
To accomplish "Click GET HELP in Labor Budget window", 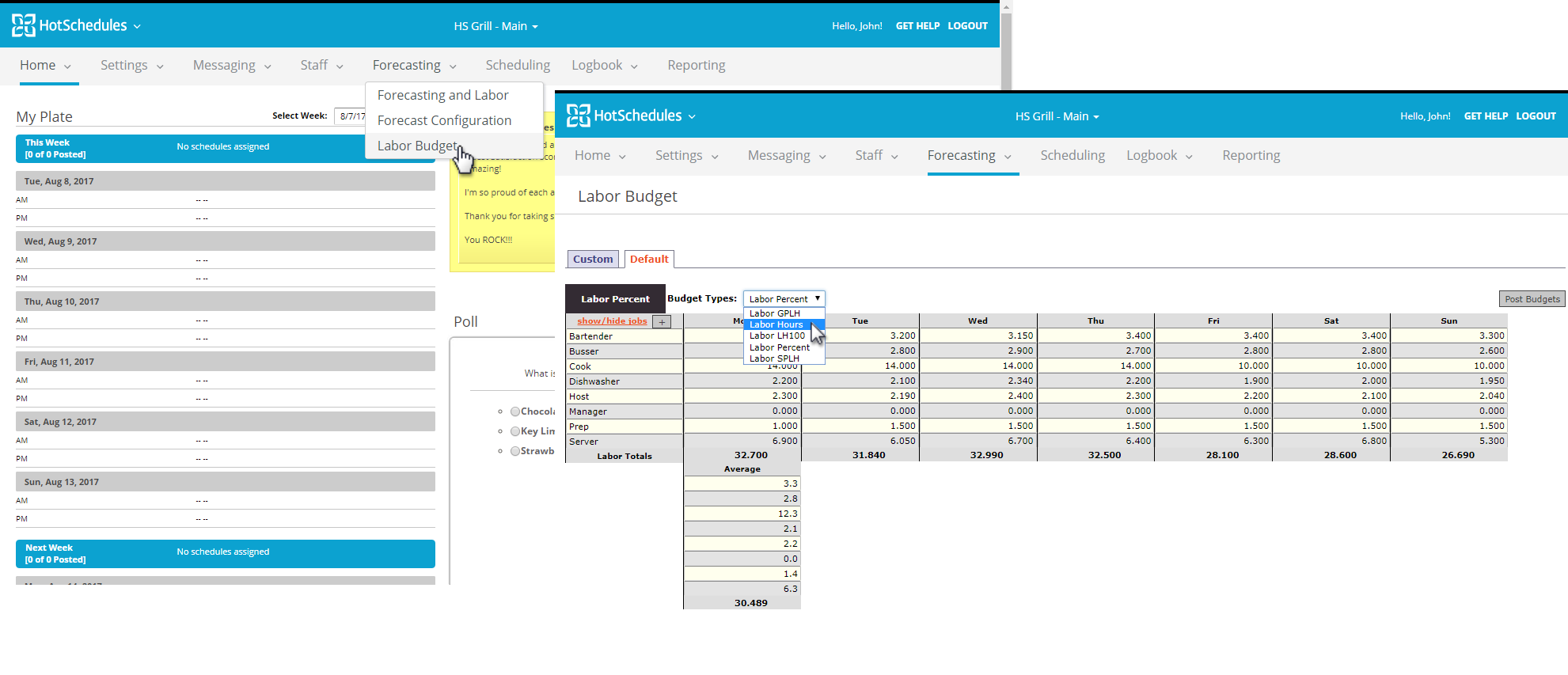I will click(1486, 116).
